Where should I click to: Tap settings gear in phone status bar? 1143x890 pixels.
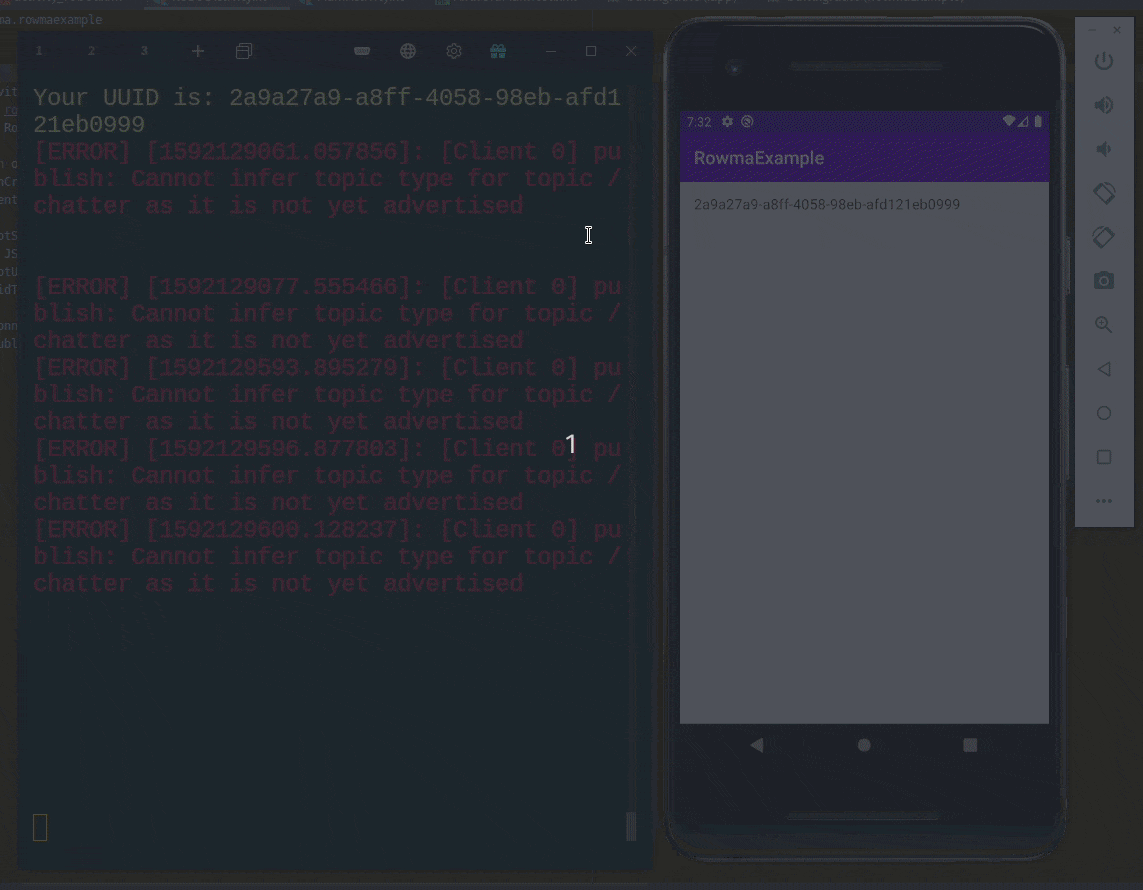(727, 122)
